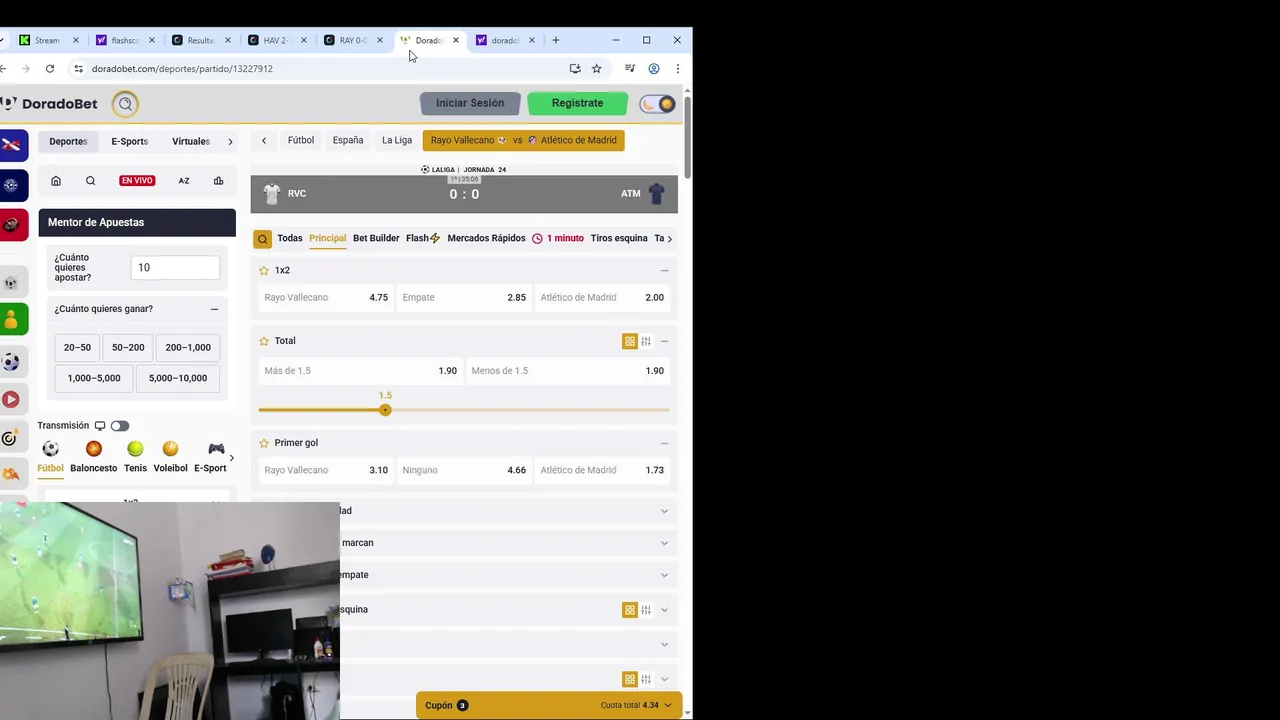The width and height of the screenshot is (1280, 720).
Task: Click the Iniciar Sesión button
Action: click(470, 103)
